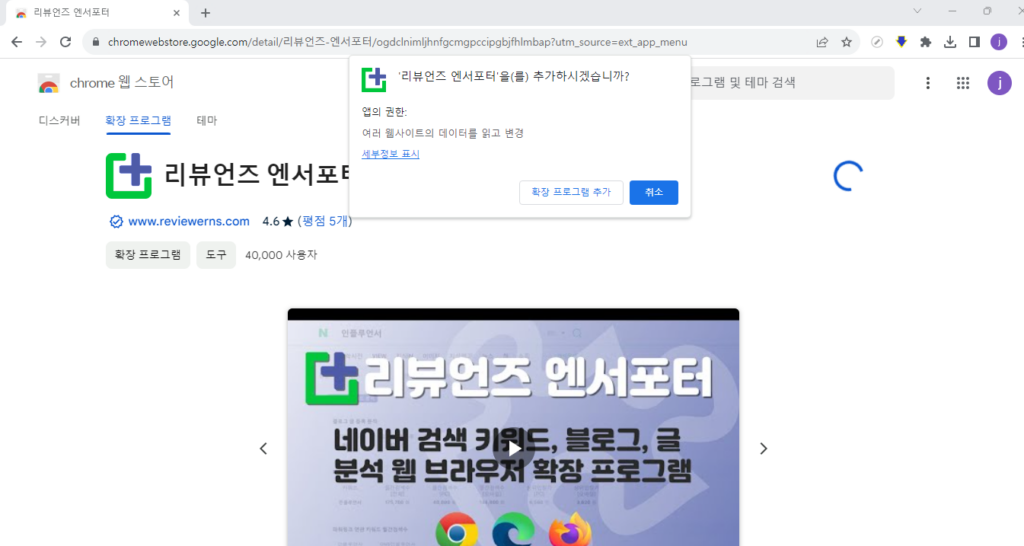Select the 리뷰언즈 엔서포터 browser tab
The height and width of the screenshot is (546, 1024).
coord(97,12)
